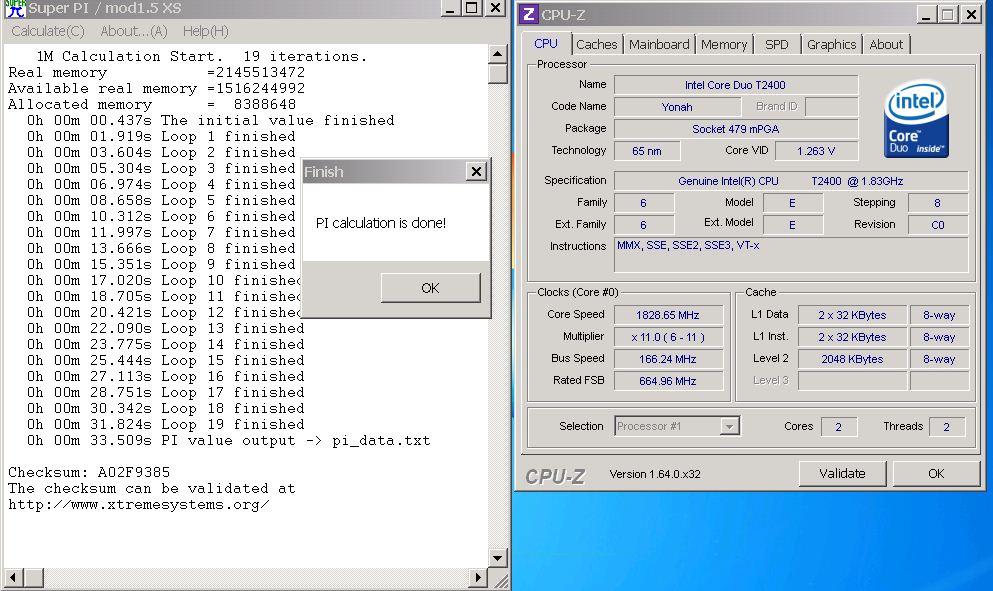This screenshot has width=993, height=591.
Task: Click the 'Loop 19 finished' line
Action: pos(166,424)
